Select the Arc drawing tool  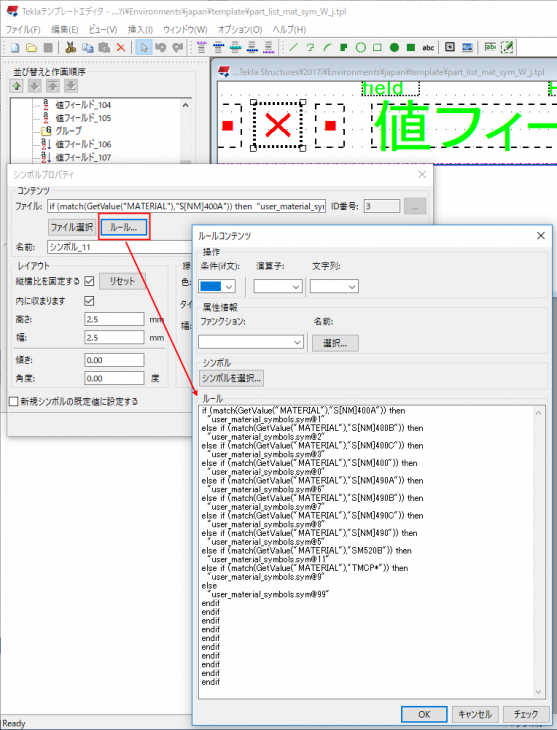[327, 47]
